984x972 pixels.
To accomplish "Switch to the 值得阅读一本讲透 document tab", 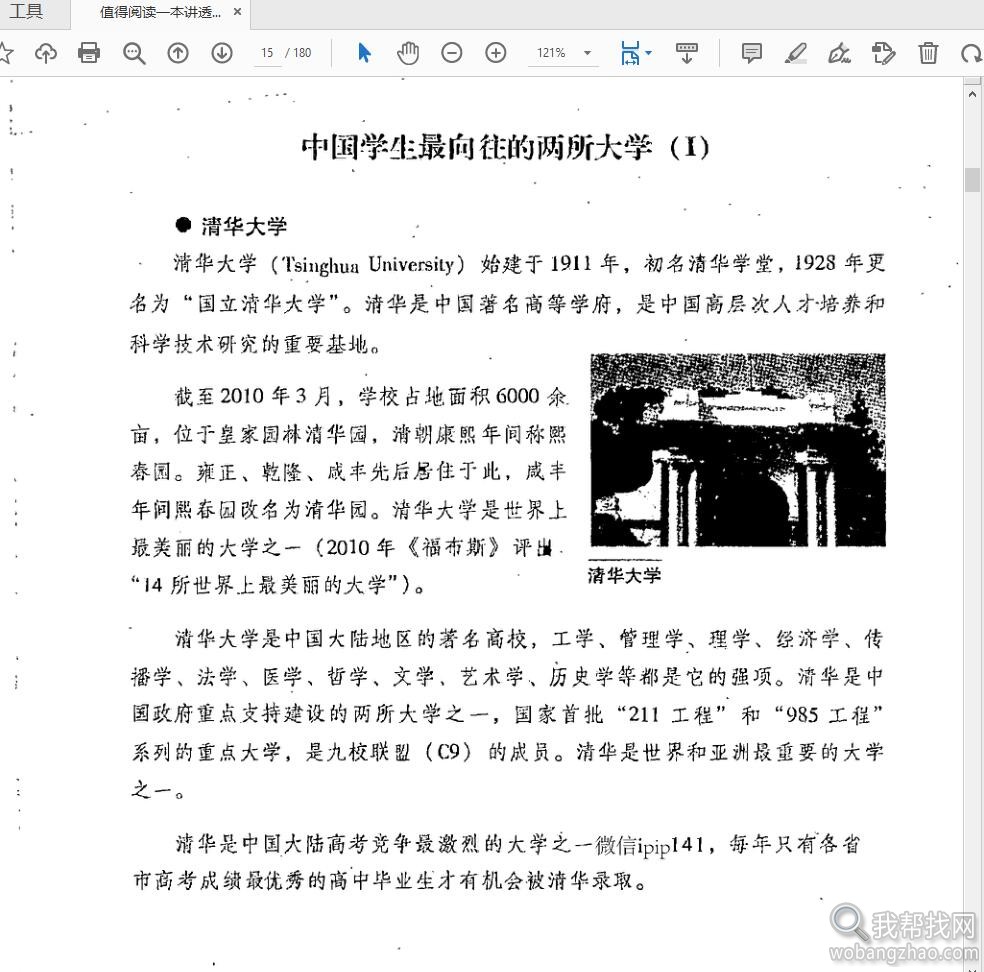I will tap(160, 13).
